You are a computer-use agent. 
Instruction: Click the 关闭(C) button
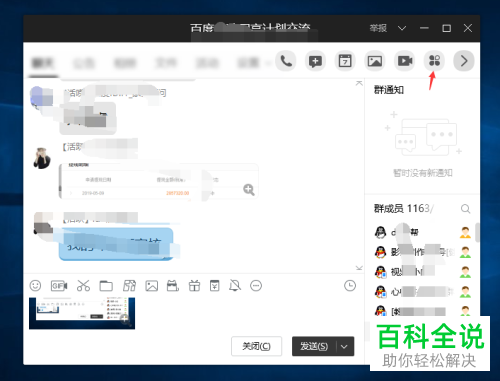tap(256, 346)
